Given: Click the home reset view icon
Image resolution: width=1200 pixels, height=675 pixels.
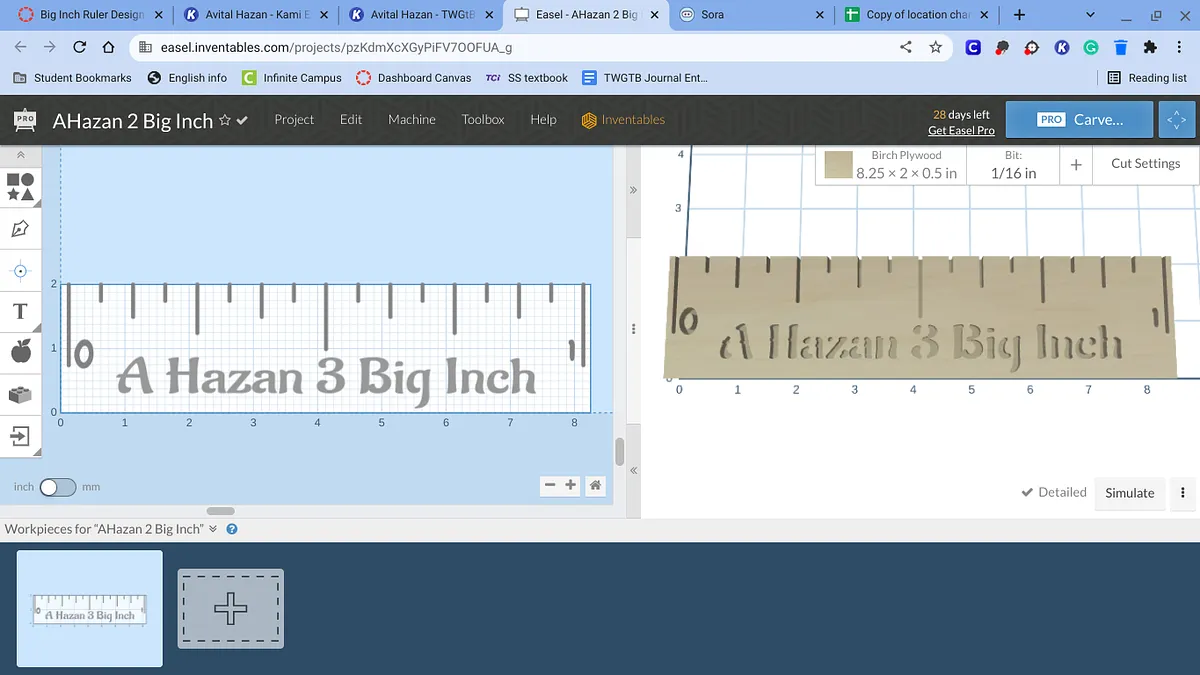Looking at the screenshot, I should coord(595,485).
